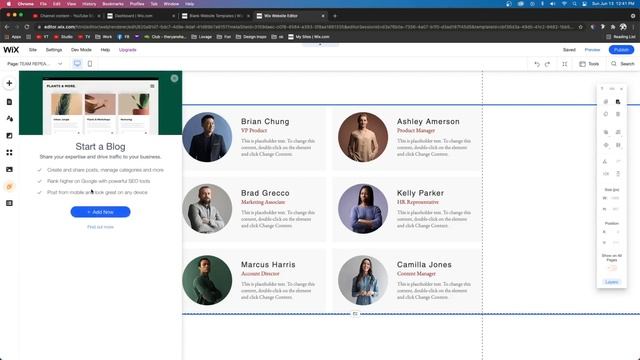Switch to Channel content YouTube tab
This screenshot has width=640, height=360.
(66, 16)
